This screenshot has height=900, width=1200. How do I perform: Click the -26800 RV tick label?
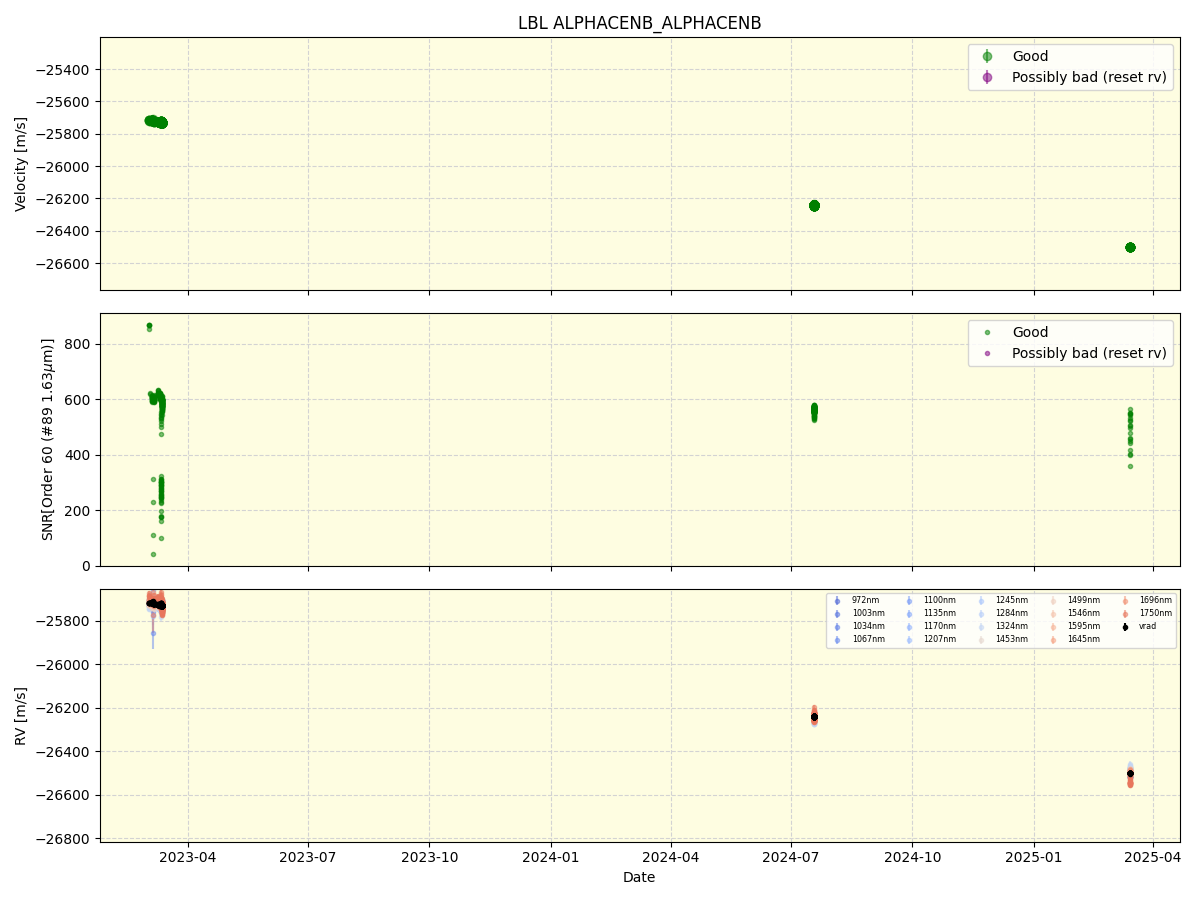pos(63,839)
